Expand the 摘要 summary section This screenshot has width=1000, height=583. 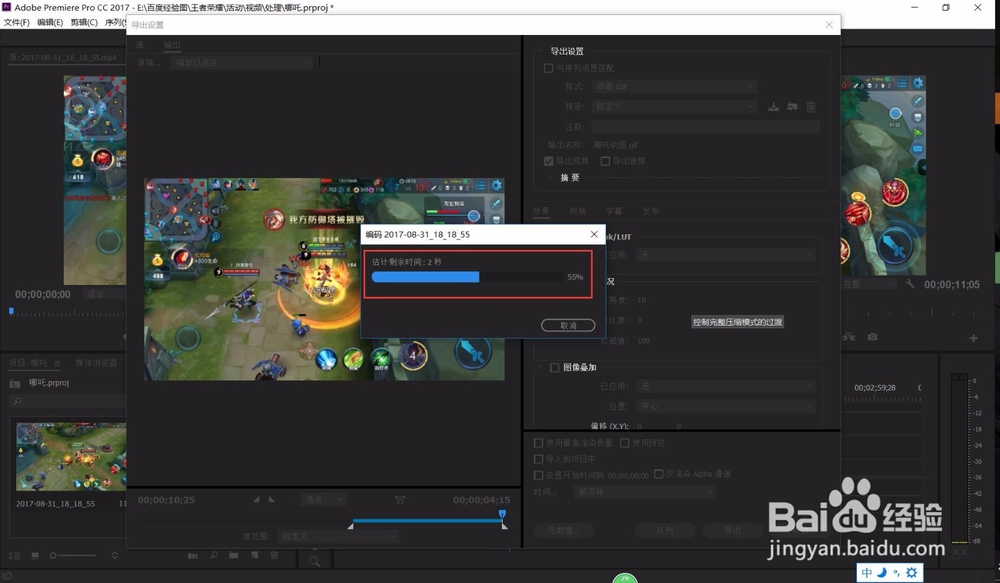(549, 178)
